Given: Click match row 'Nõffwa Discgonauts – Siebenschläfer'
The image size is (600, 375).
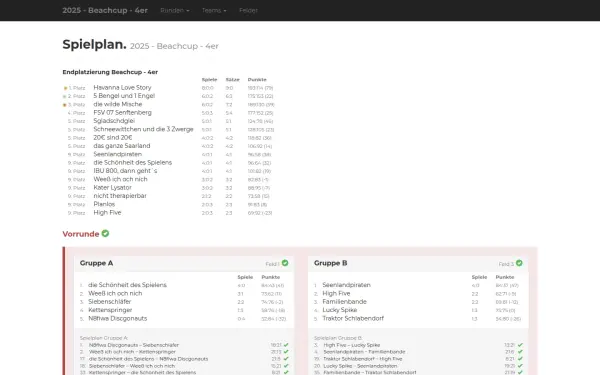Looking at the screenshot, I should coord(184,345).
